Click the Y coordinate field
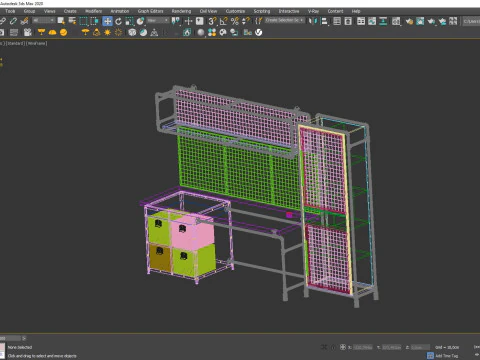The width and height of the screenshot is (480, 360). click(x=392, y=347)
